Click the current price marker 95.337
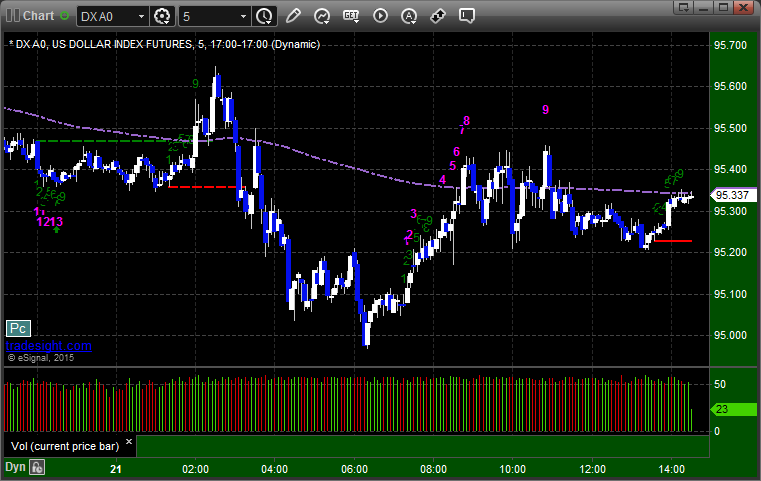 (x=732, y=195)
